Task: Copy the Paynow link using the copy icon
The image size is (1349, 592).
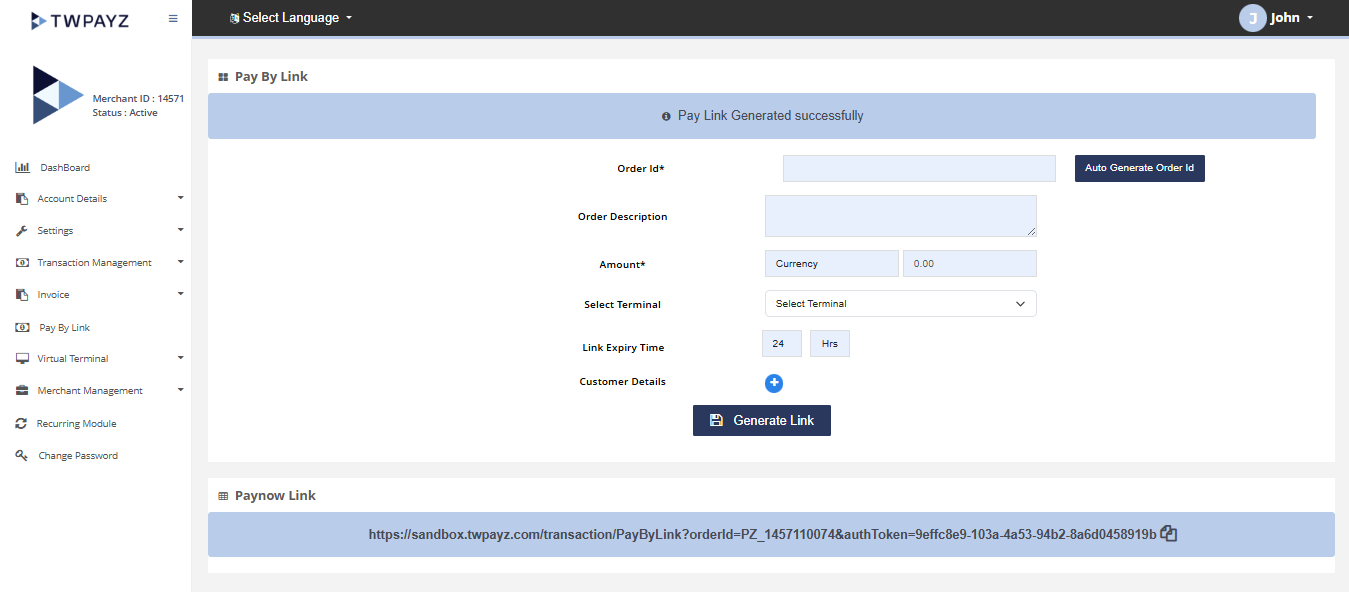Action: 1169,534
